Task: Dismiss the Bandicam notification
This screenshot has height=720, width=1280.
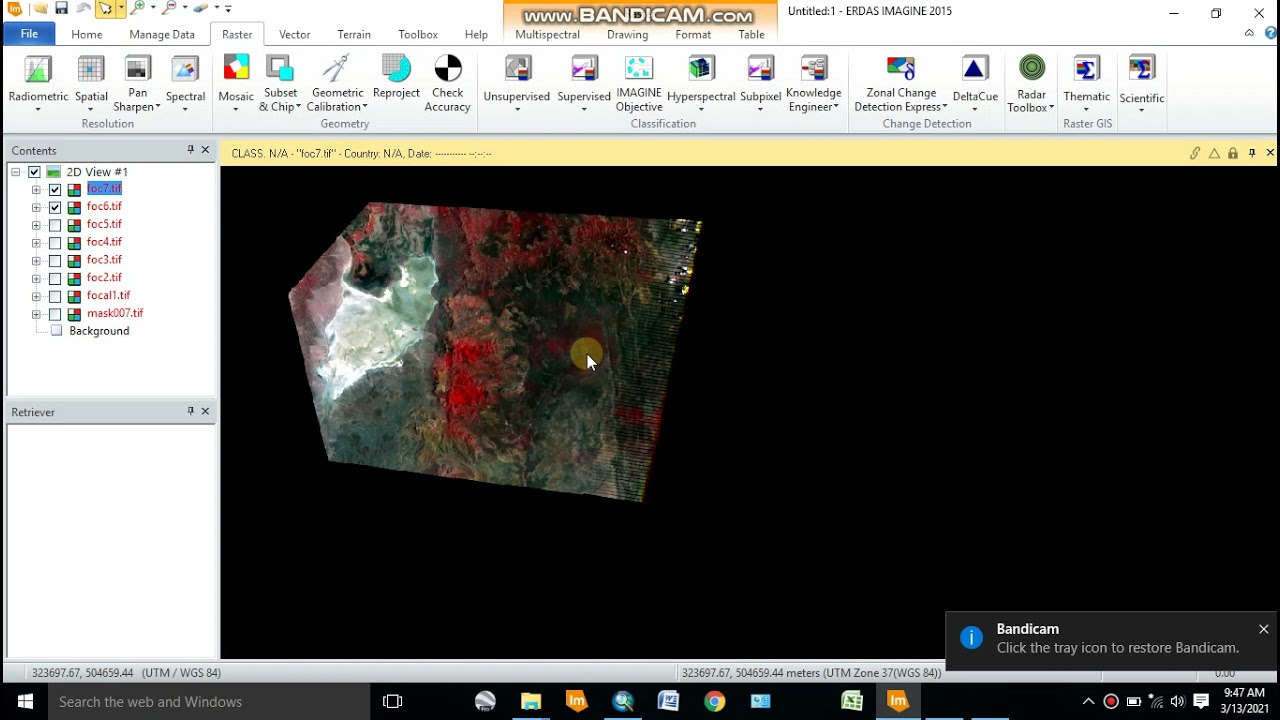Action: [1264, 629]
